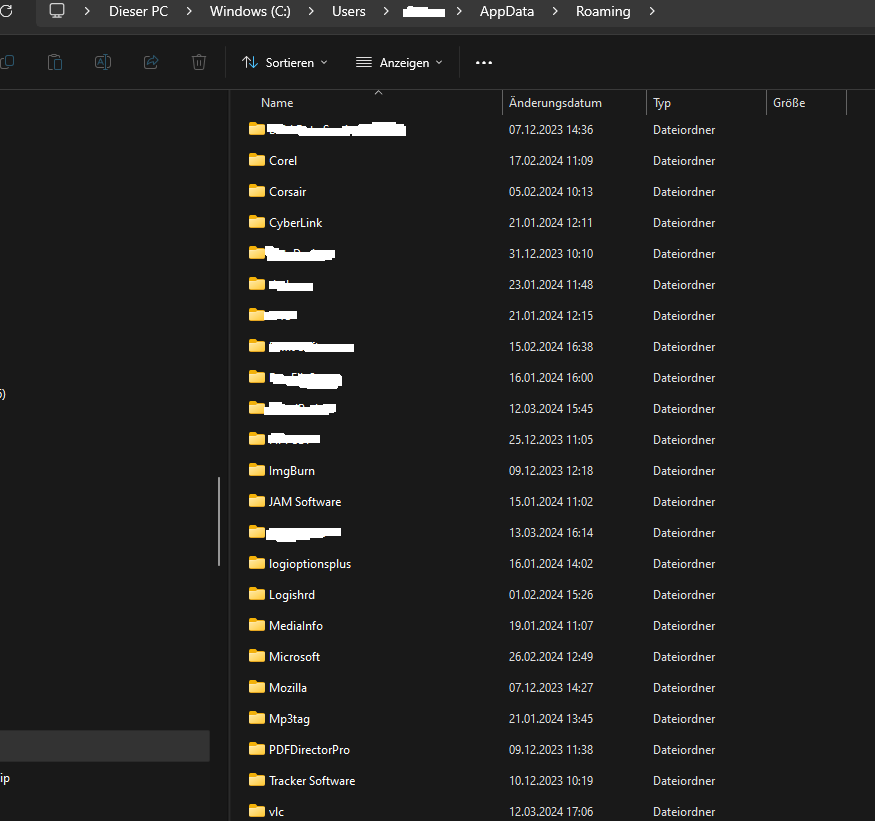Click the logioptionsplus folder icon
This screenshot has height=821, width=875.
(257, 563)
